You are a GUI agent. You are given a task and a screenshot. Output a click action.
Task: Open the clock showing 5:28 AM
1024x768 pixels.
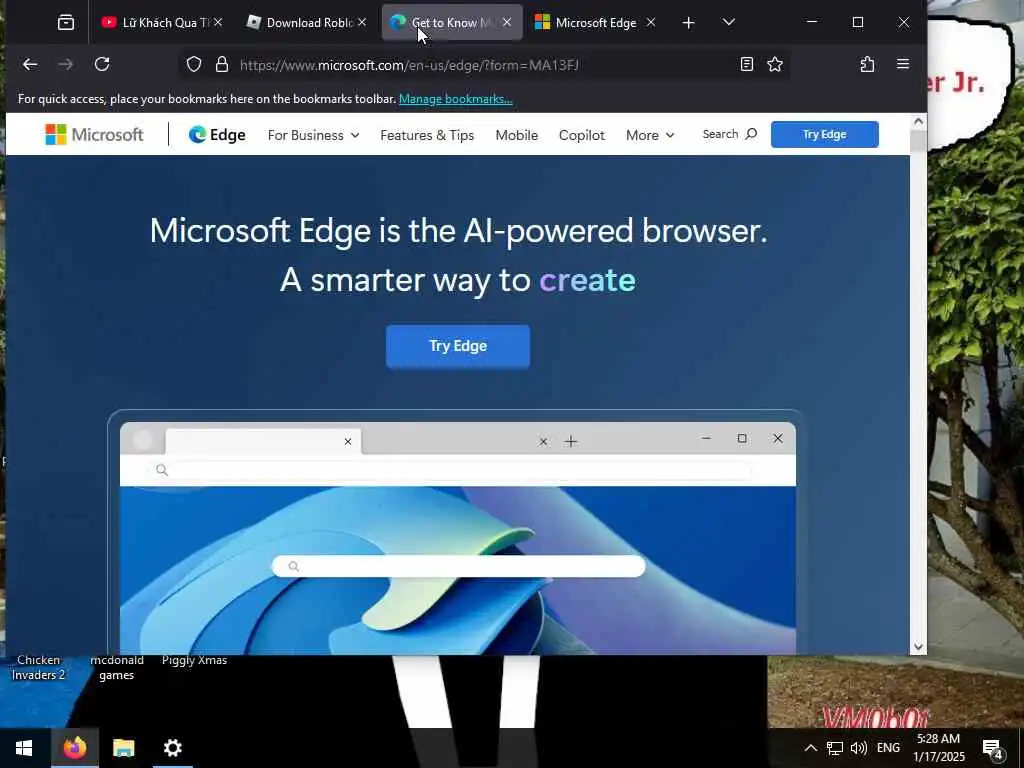coord(938,748)
